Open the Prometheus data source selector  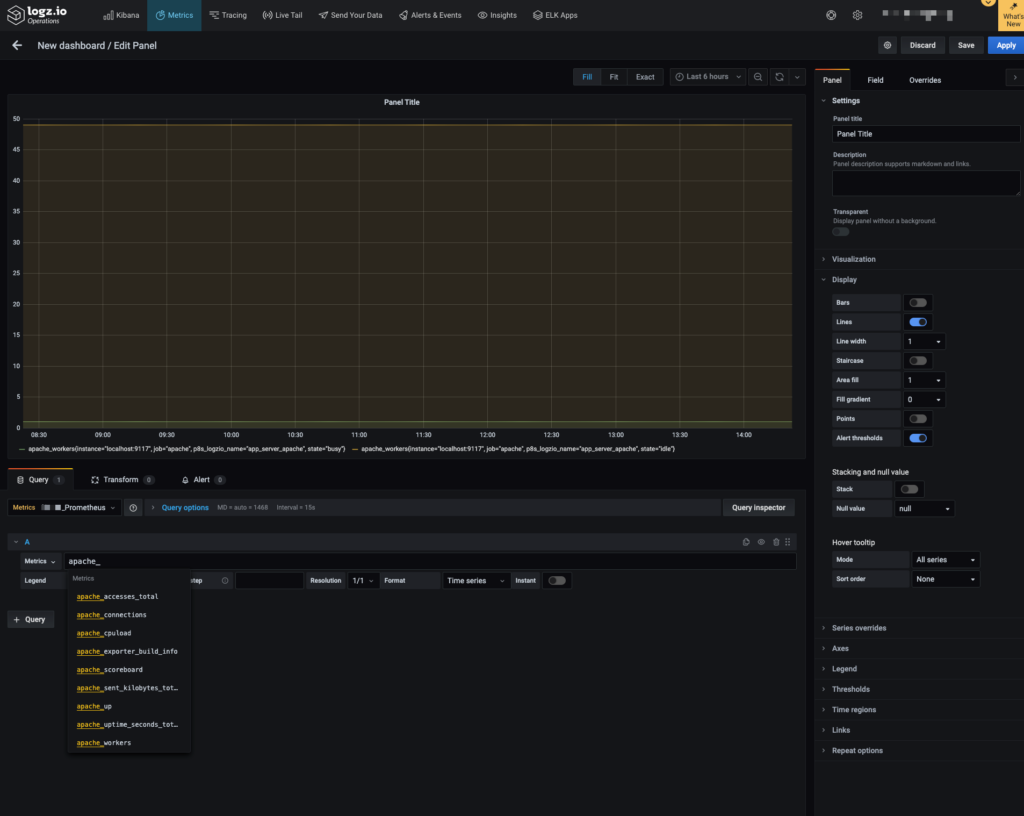point(64,508)
